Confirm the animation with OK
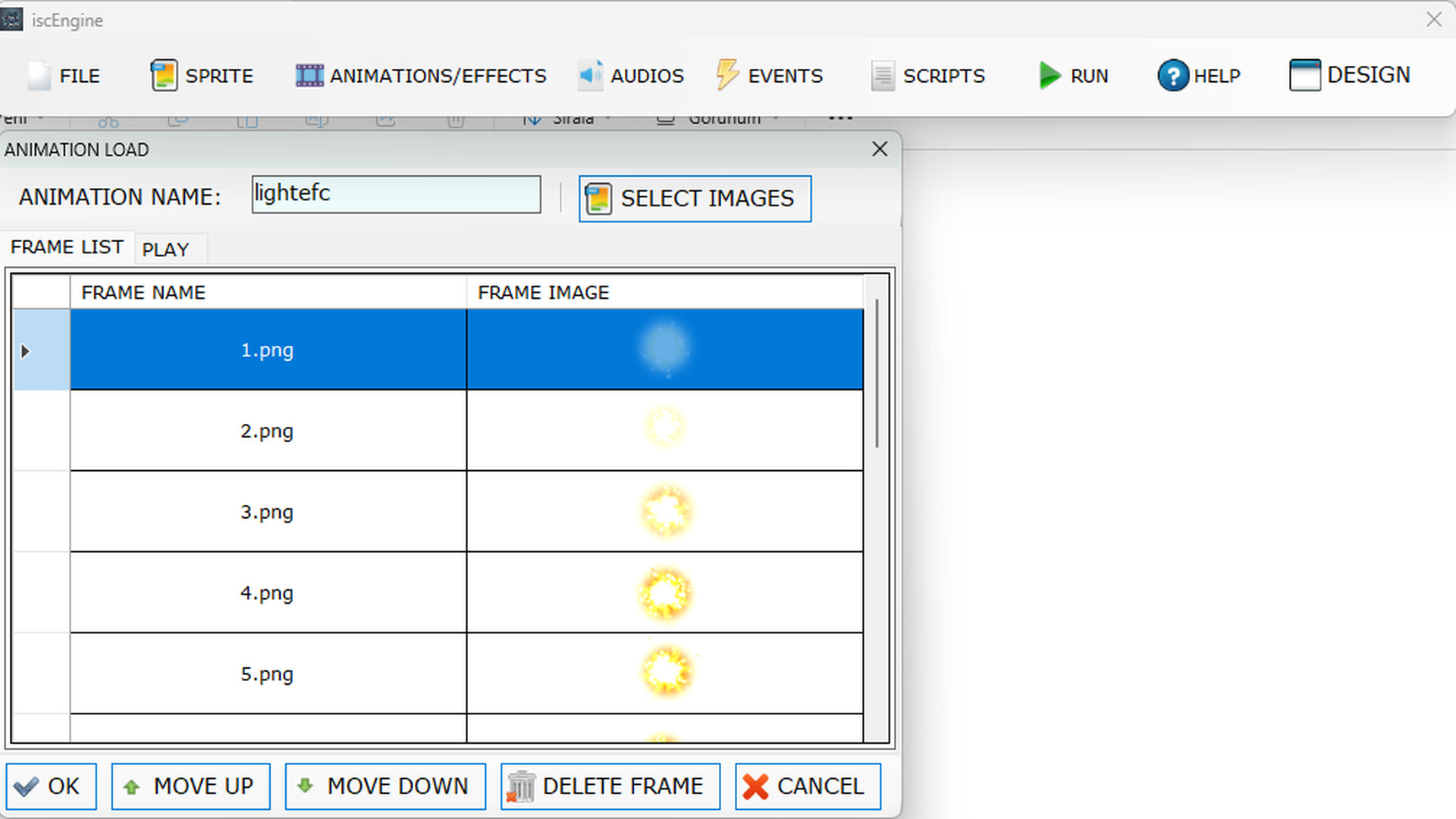This screenshot has height=819, width=1456. (50, 786)
